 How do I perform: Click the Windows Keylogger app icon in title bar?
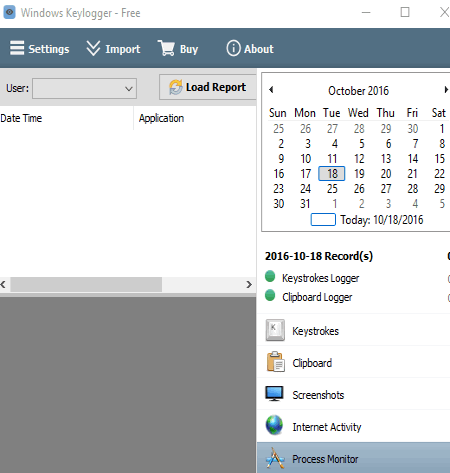pyautogui.click(x=9, y=12)
